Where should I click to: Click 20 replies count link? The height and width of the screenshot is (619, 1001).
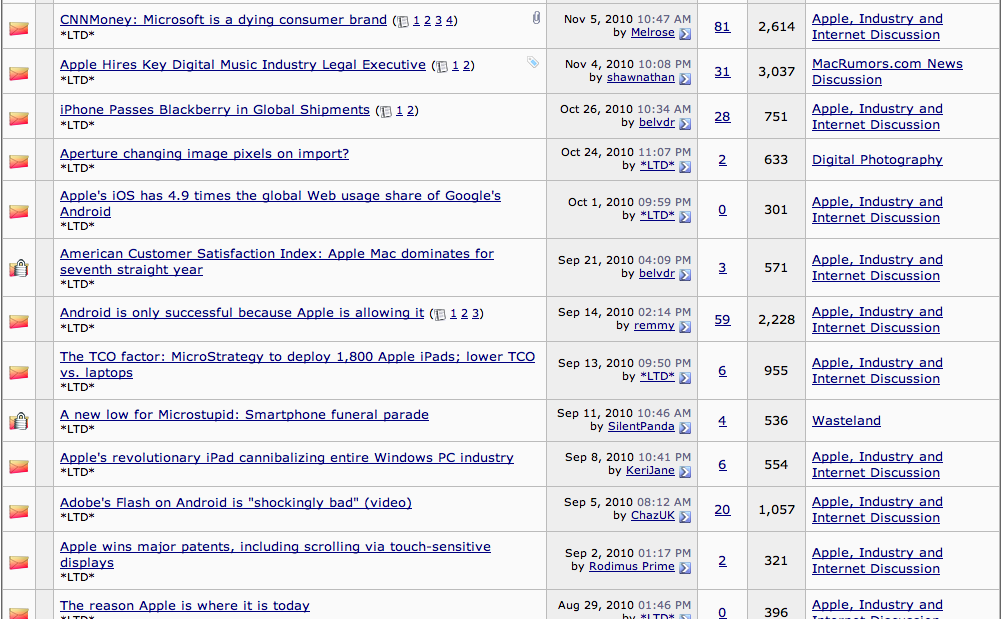pyautogui.click(x=722, y=510)
